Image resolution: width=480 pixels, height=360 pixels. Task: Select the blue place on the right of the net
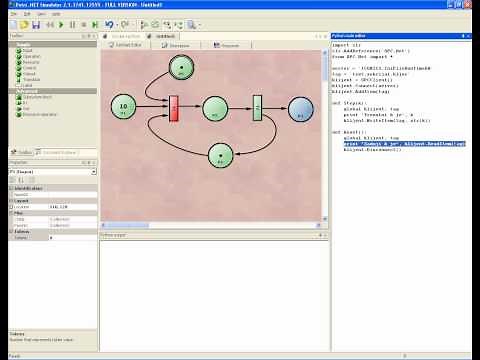click(x=300, y=109)
